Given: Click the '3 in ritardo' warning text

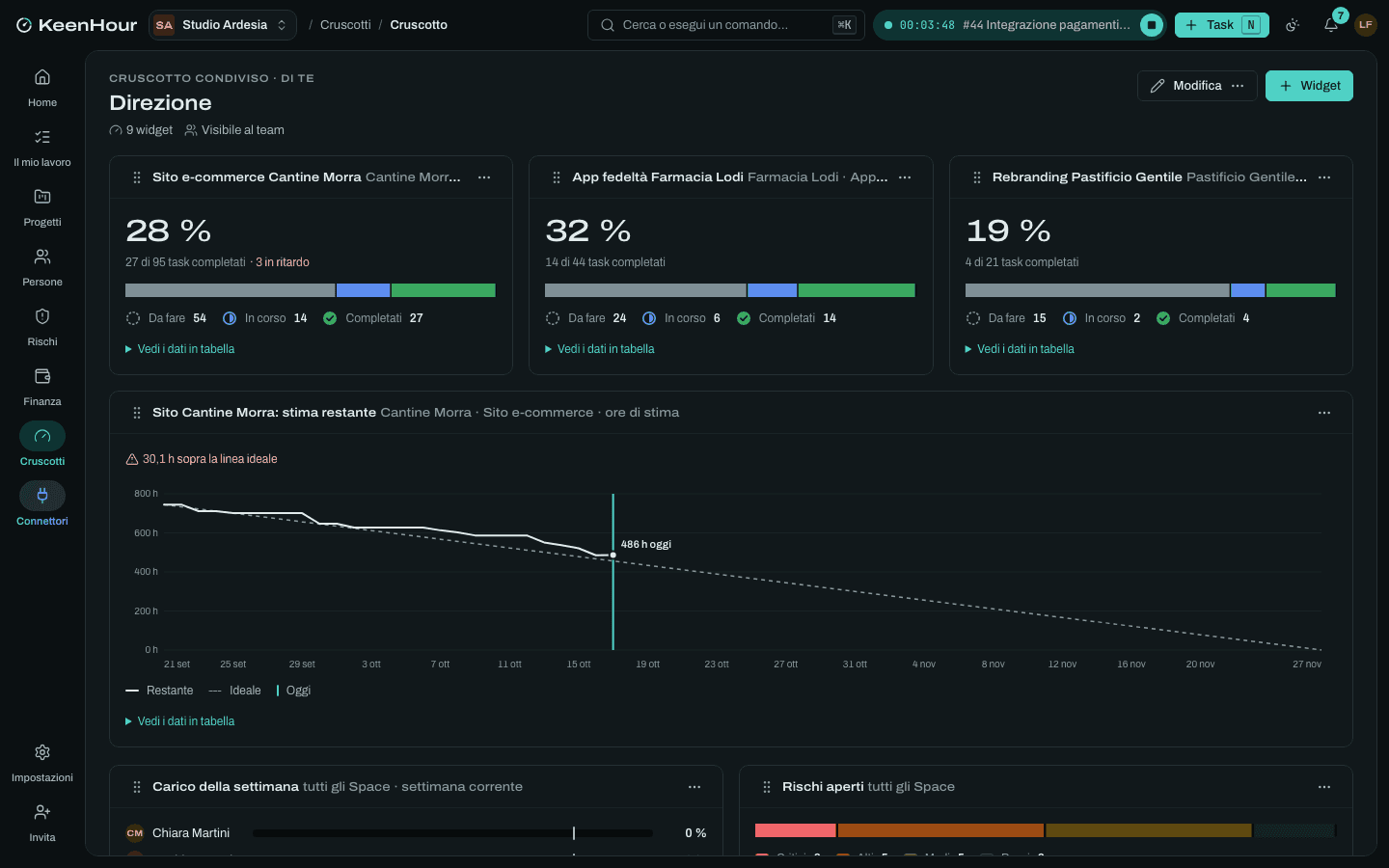Looking at the screenshot, I should coord(283,262).
